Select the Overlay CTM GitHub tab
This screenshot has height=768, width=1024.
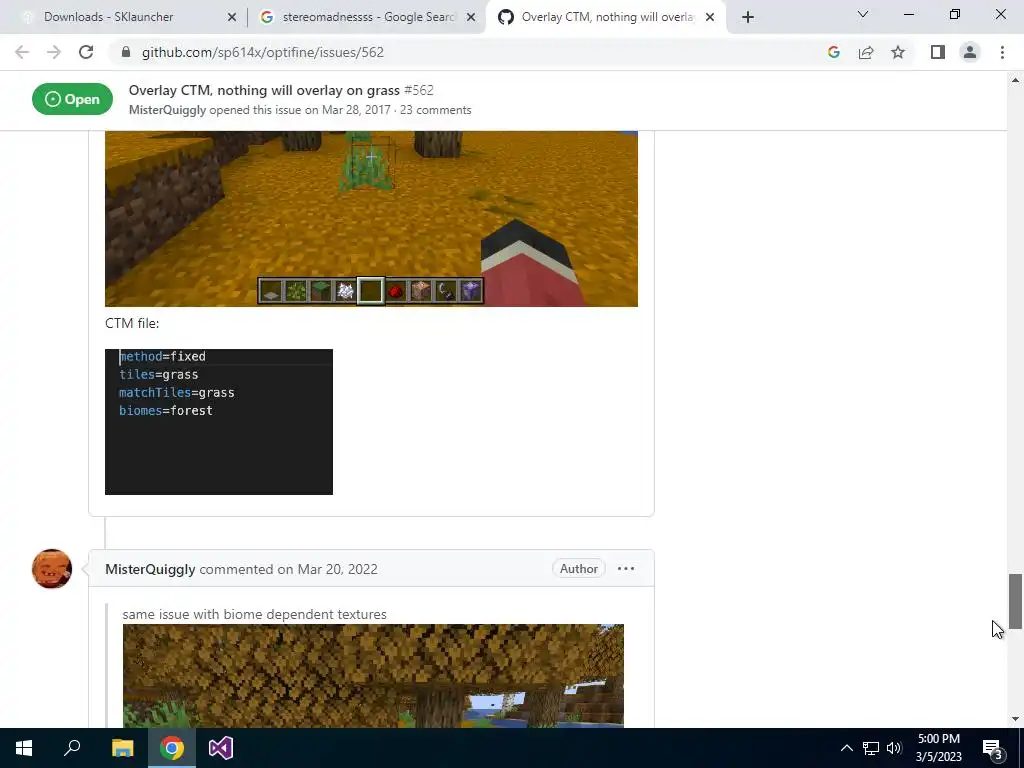(x=606, y=17)
